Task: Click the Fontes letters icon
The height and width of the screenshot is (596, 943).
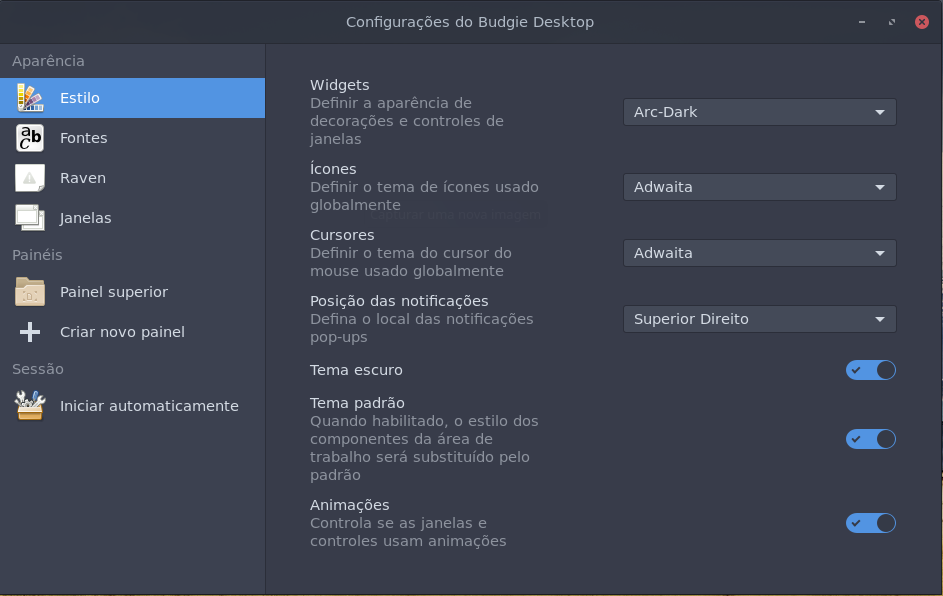Action: pos(30,138)
